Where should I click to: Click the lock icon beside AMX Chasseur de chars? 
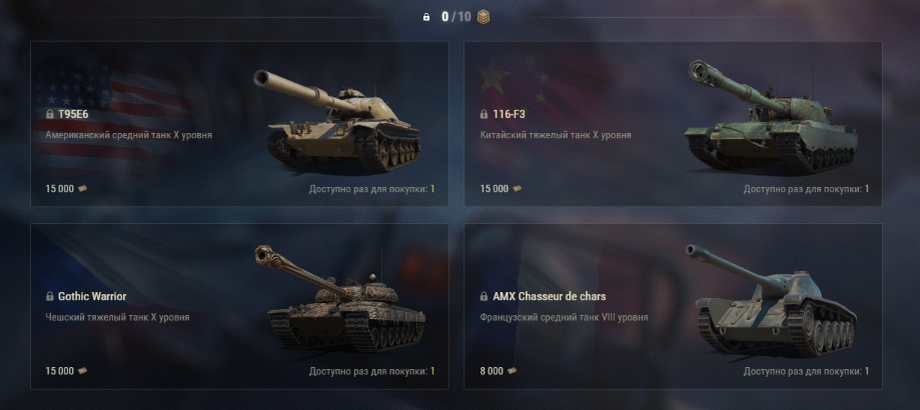coord(484,296)
